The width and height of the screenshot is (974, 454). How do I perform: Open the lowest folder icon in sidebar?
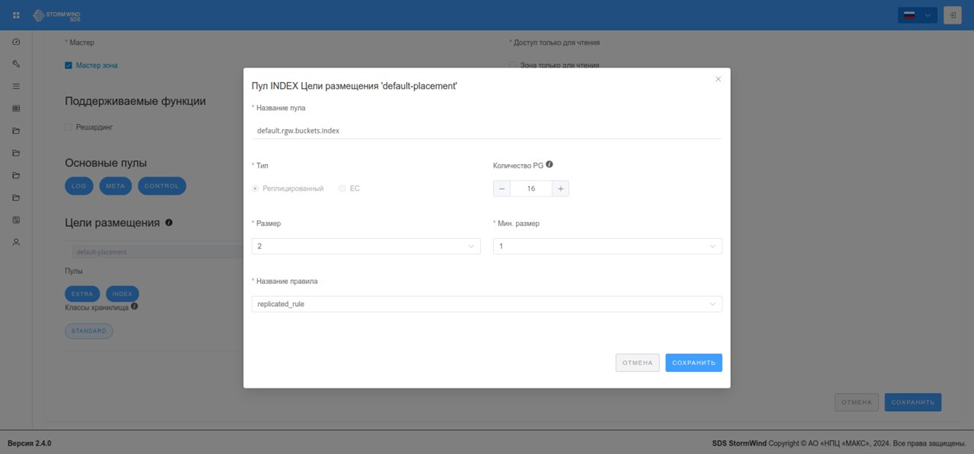click(16, 197)
